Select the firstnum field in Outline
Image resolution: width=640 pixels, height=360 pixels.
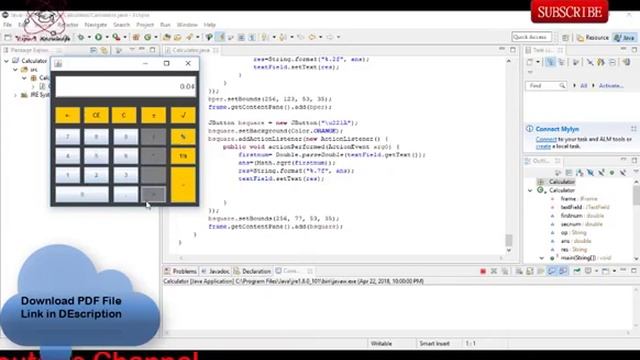pos(582,216)
